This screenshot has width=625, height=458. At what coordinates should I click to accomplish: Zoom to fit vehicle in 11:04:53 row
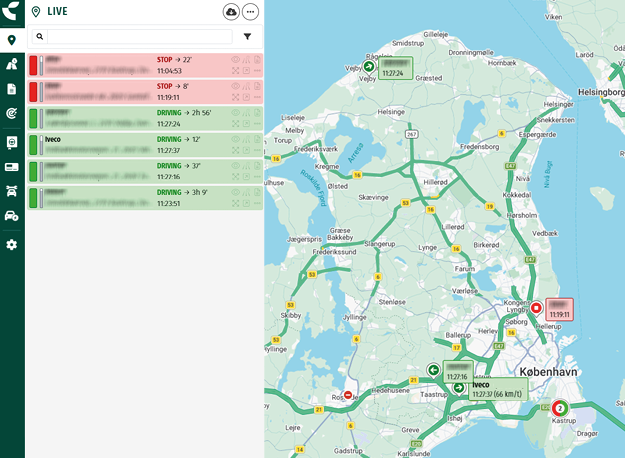coord(236,71)
